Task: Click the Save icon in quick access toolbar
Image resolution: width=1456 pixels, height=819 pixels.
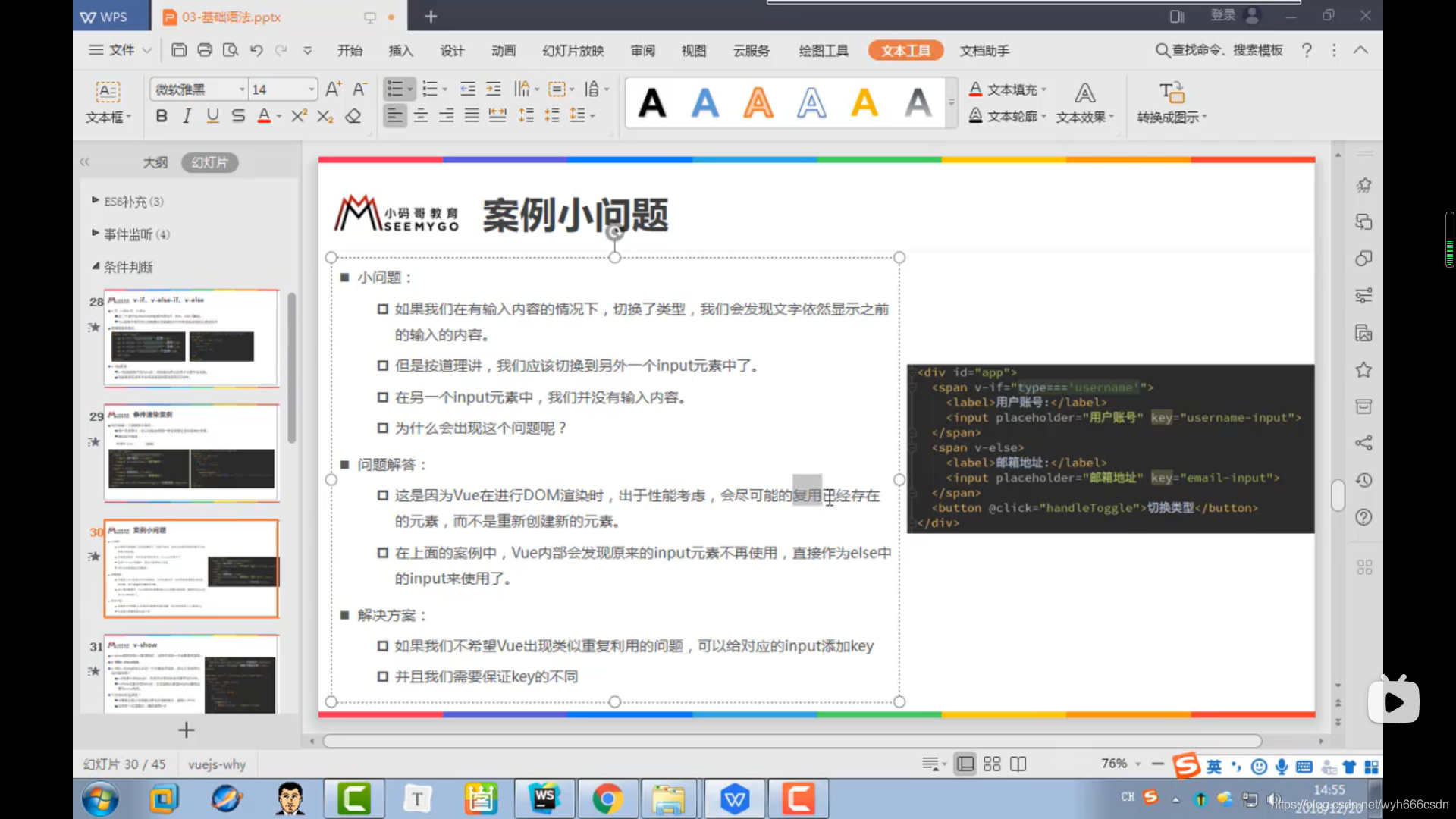Action: pos(179,50)
